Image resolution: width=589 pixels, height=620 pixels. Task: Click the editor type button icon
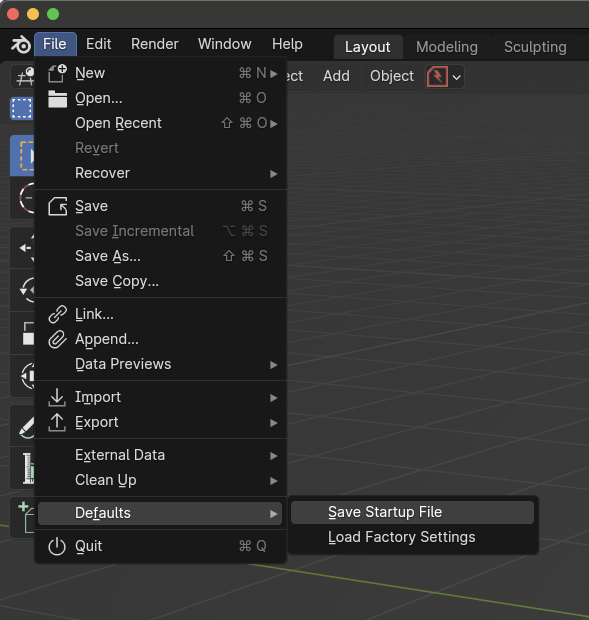coord(23,76)
